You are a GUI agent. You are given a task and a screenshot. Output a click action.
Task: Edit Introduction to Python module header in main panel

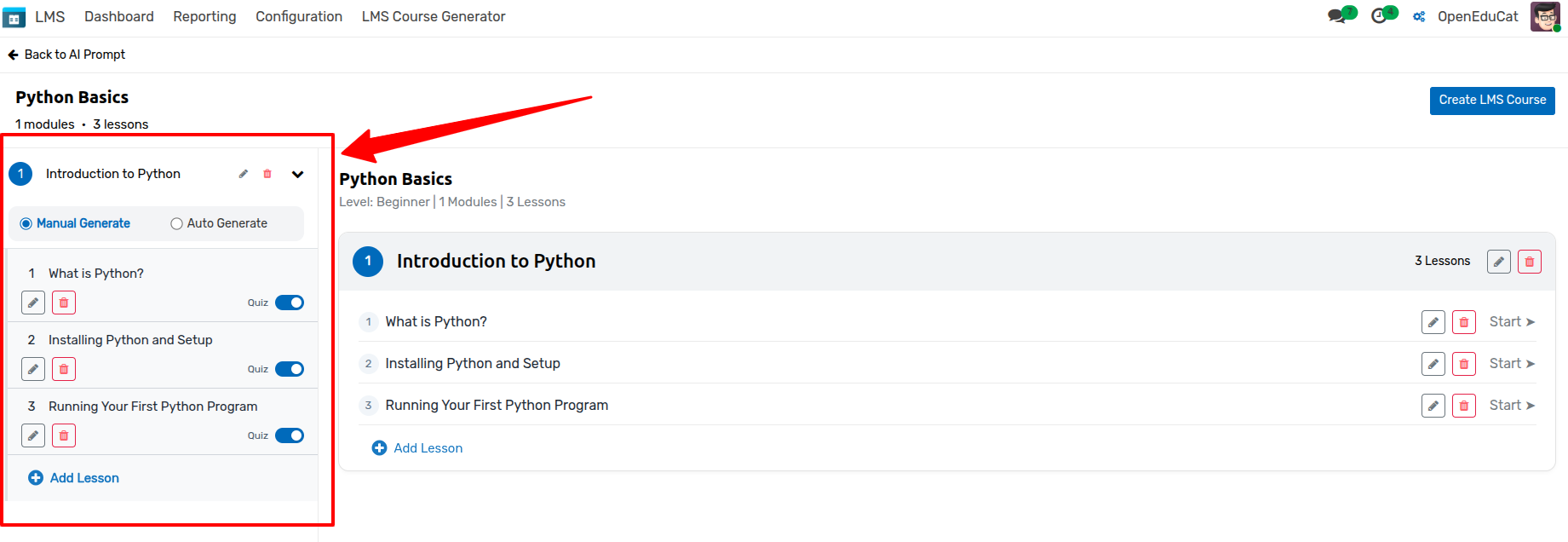pyautogui.click(x=1499, y=262)
